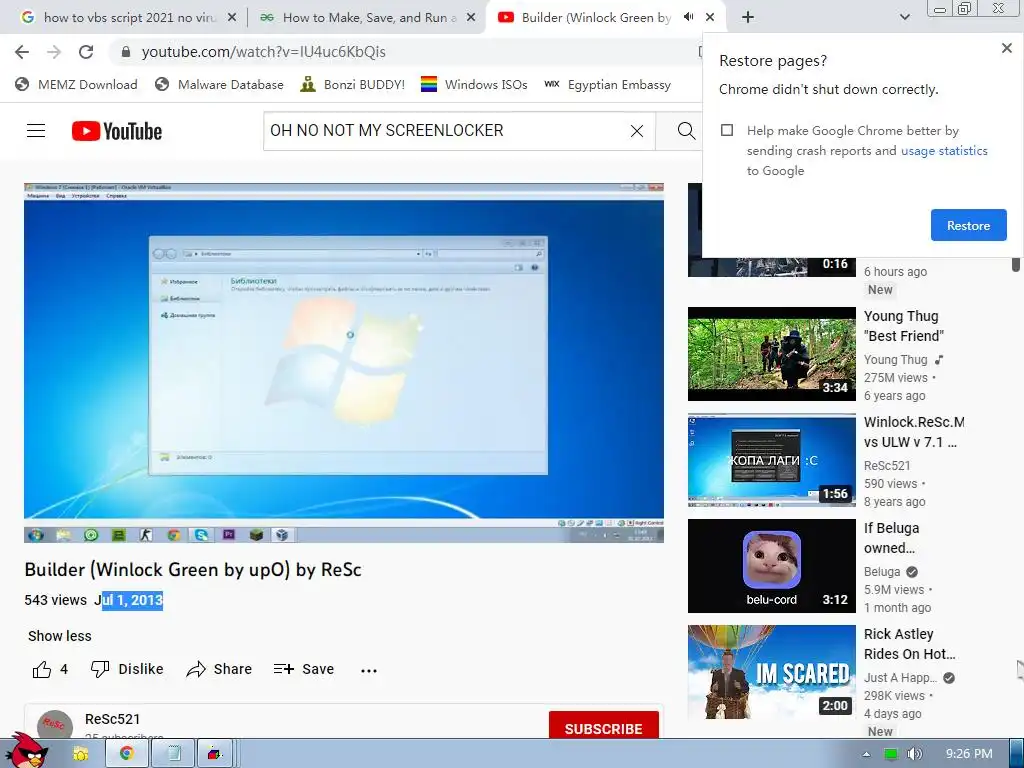Viewport: 1024px width, 768px height.
Task: Click the URL in the address bar
Action: point(263,52)
